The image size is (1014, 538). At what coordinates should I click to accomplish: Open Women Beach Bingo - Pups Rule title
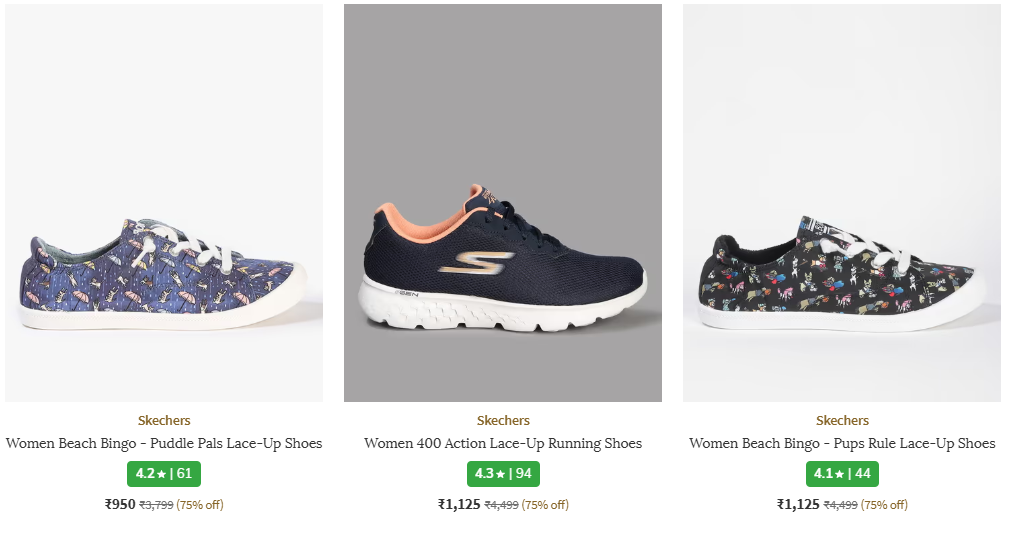[x=842, y=443]
